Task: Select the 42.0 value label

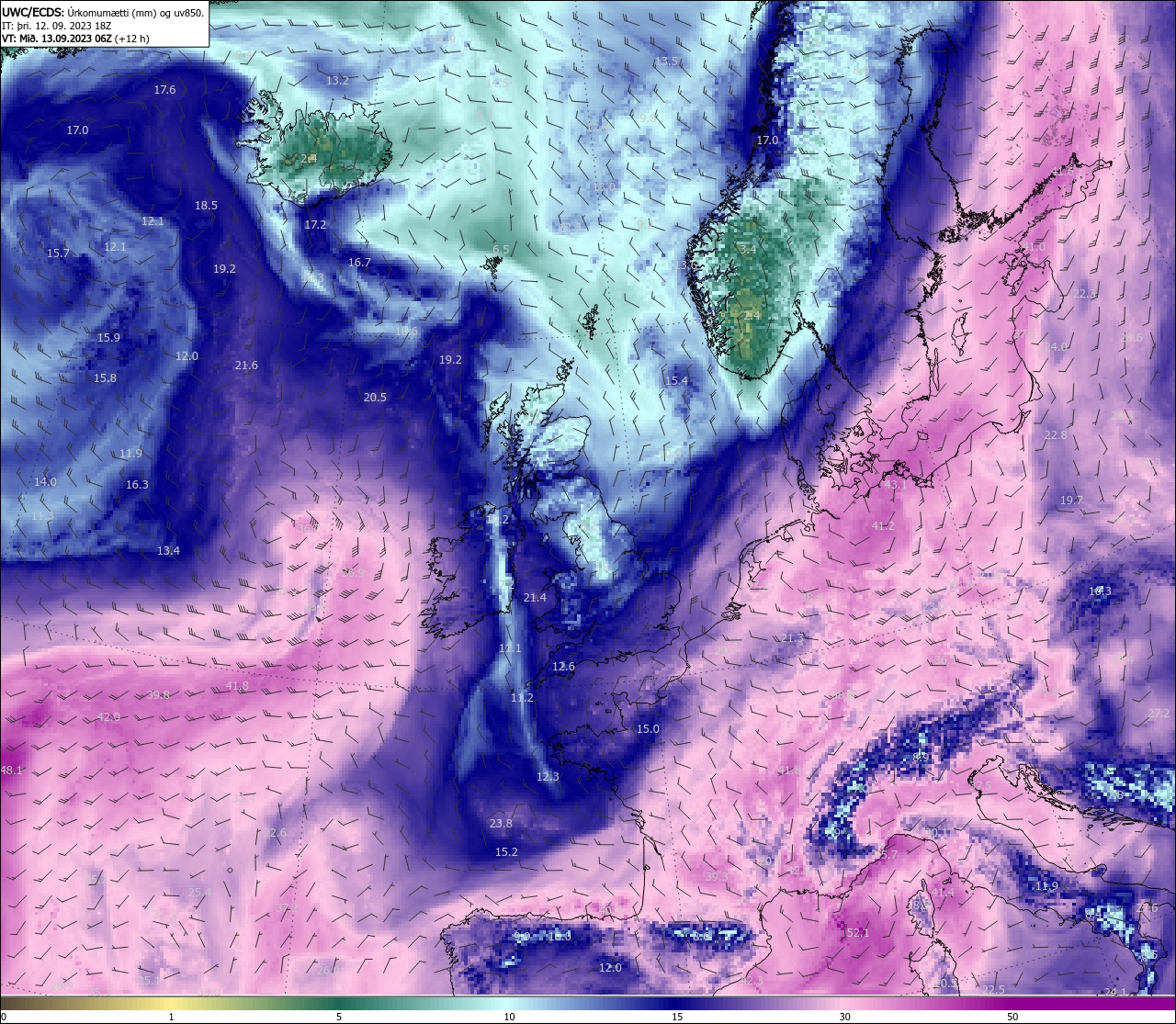Action: pyautogui.click(x=108, y=717)
